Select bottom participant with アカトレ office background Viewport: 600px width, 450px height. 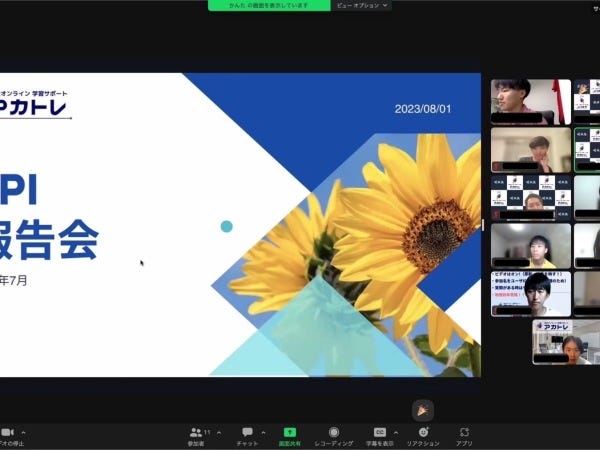566,342
